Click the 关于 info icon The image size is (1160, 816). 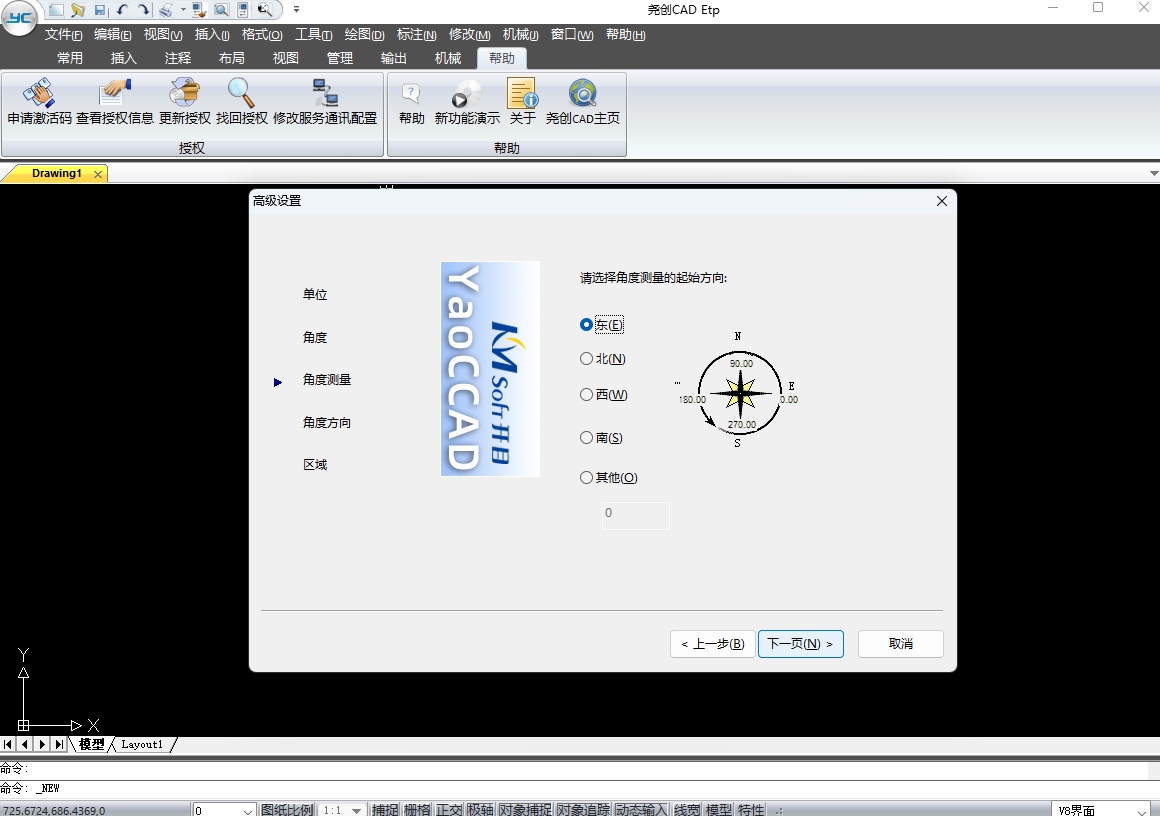pos(522,93)
